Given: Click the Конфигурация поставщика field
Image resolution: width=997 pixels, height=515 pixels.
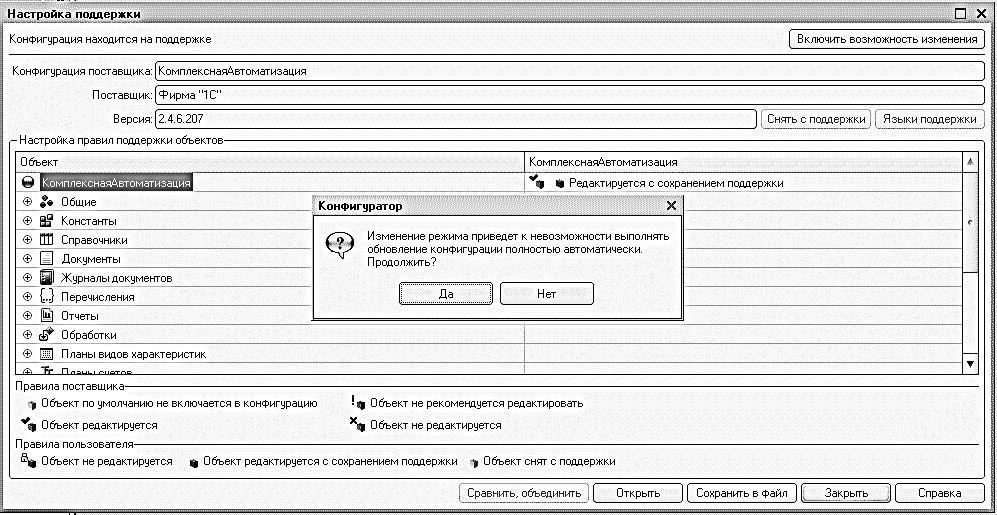Looking at the screenshot, I should tap(568, 71).
